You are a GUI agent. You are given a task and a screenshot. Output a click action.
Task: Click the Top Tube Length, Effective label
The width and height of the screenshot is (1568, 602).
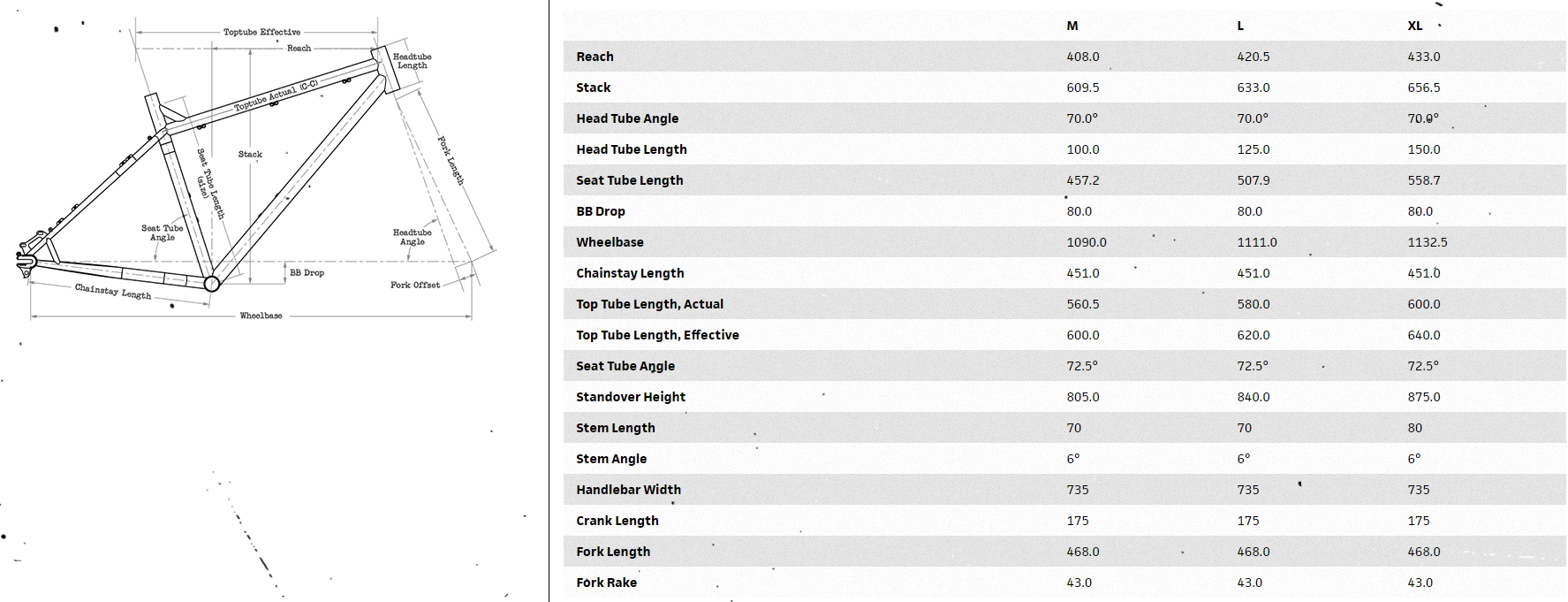[x=657, y=335]
